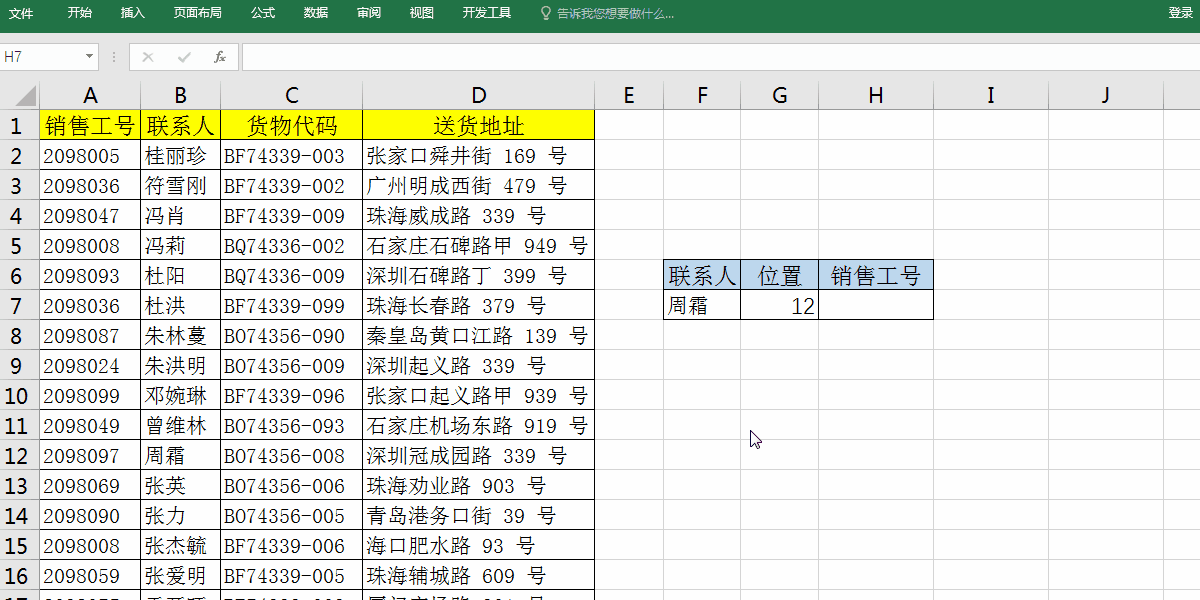Select column header G
The height and width of the screenshot is (600, 1200).
(779, 95)
